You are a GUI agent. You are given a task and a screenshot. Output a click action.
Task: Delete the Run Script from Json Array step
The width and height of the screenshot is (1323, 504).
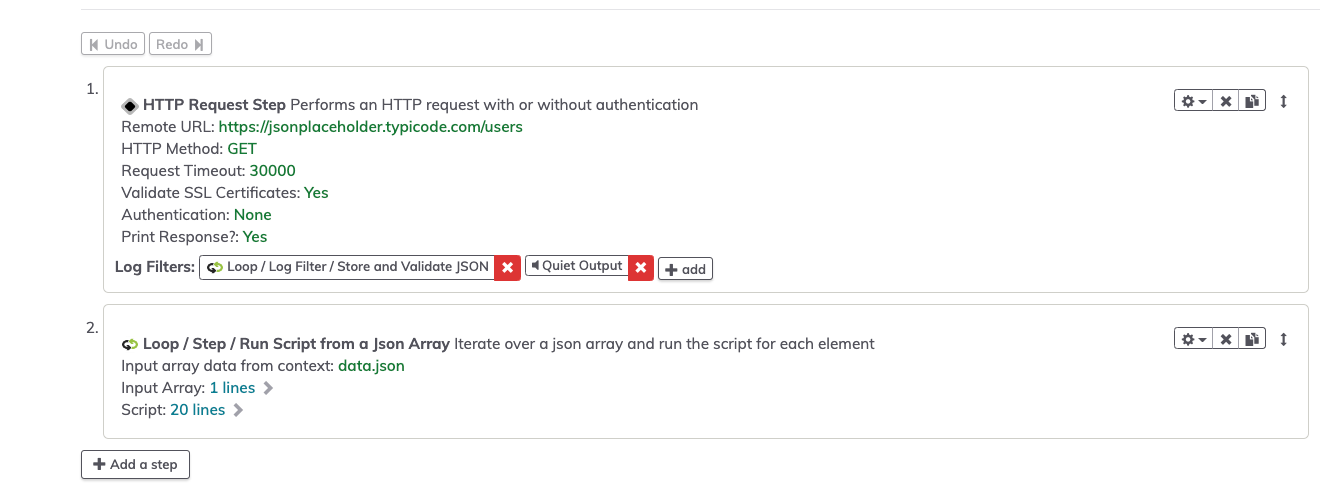click(1226, 340)
